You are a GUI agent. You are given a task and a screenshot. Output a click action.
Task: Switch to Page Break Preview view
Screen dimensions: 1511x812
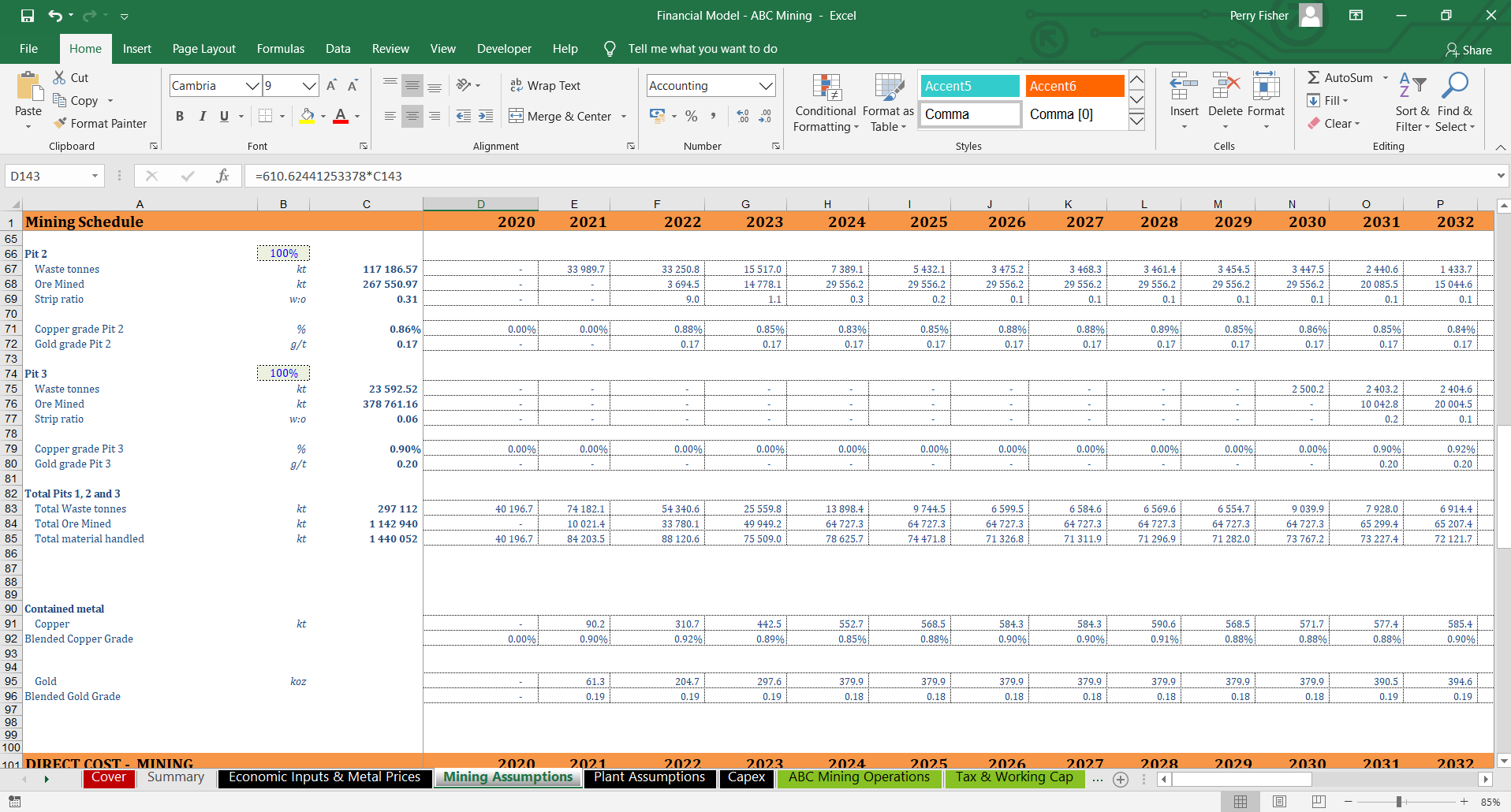click(x=1318, y=802)
